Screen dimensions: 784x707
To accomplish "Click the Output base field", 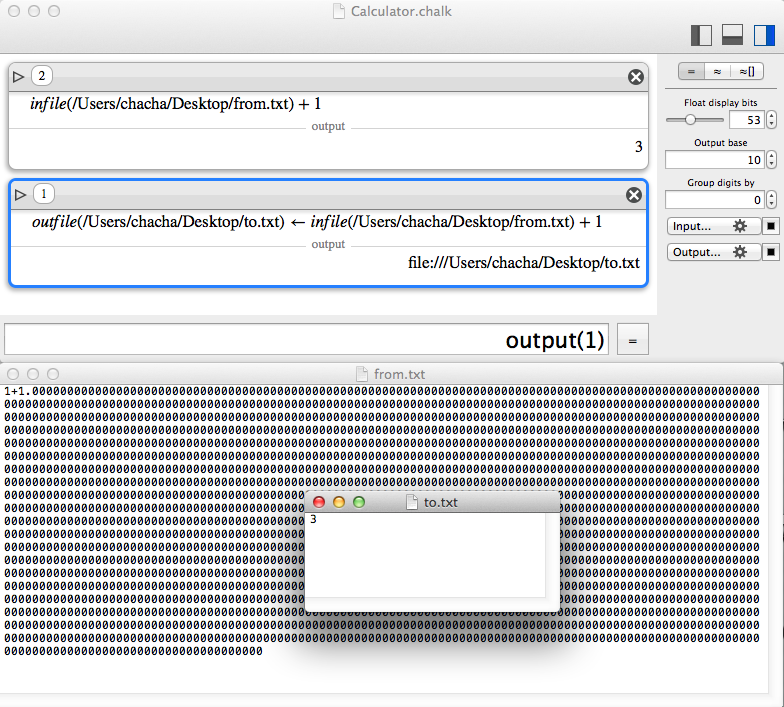I will [x=714, y=160].
